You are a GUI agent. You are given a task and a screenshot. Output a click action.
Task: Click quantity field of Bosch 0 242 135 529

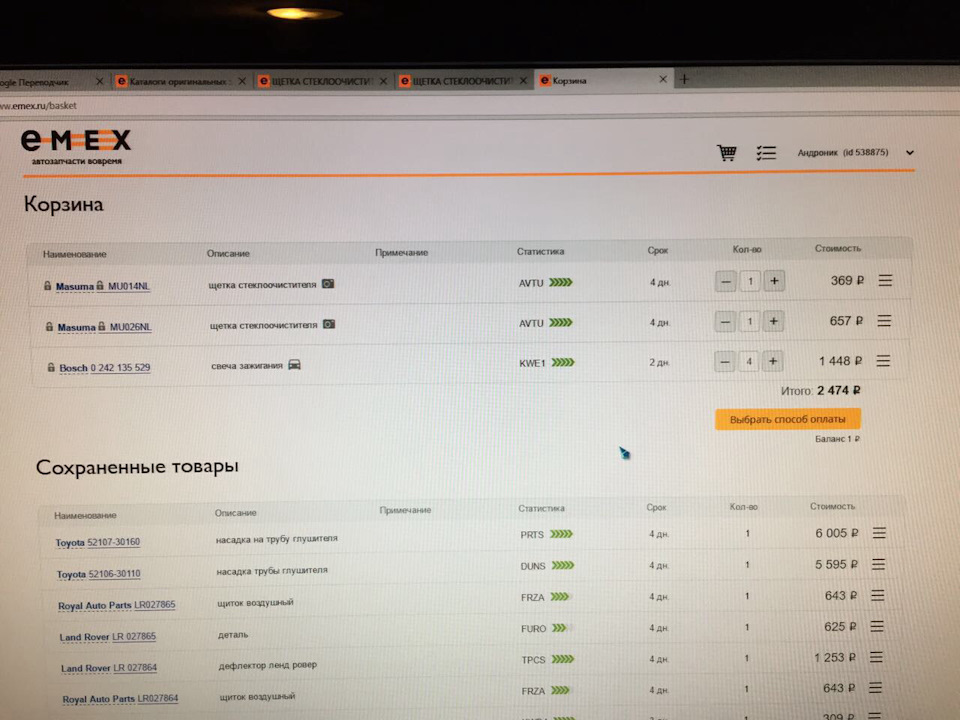point(749,362)
